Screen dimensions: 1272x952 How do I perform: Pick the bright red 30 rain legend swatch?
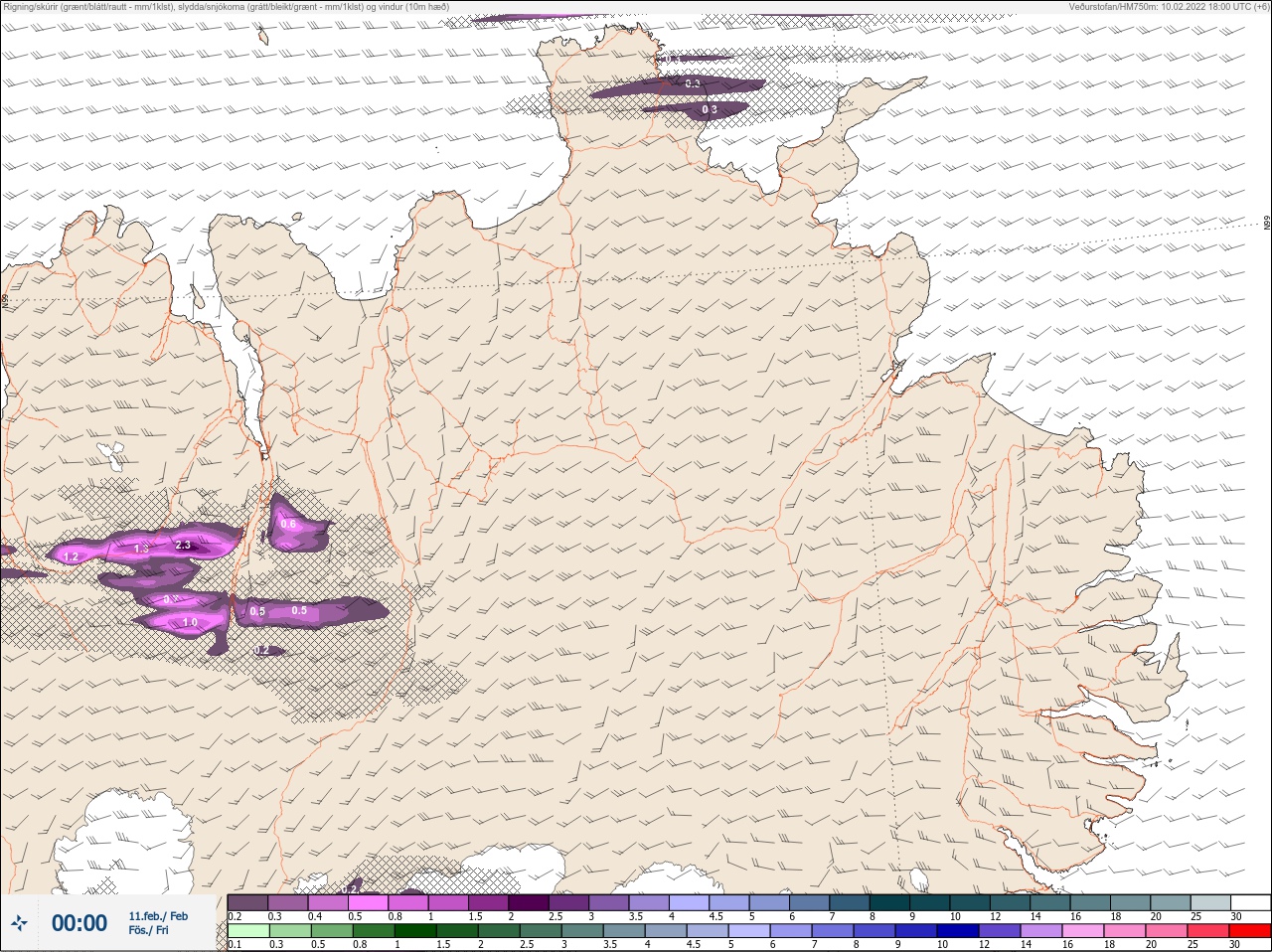1251,931
